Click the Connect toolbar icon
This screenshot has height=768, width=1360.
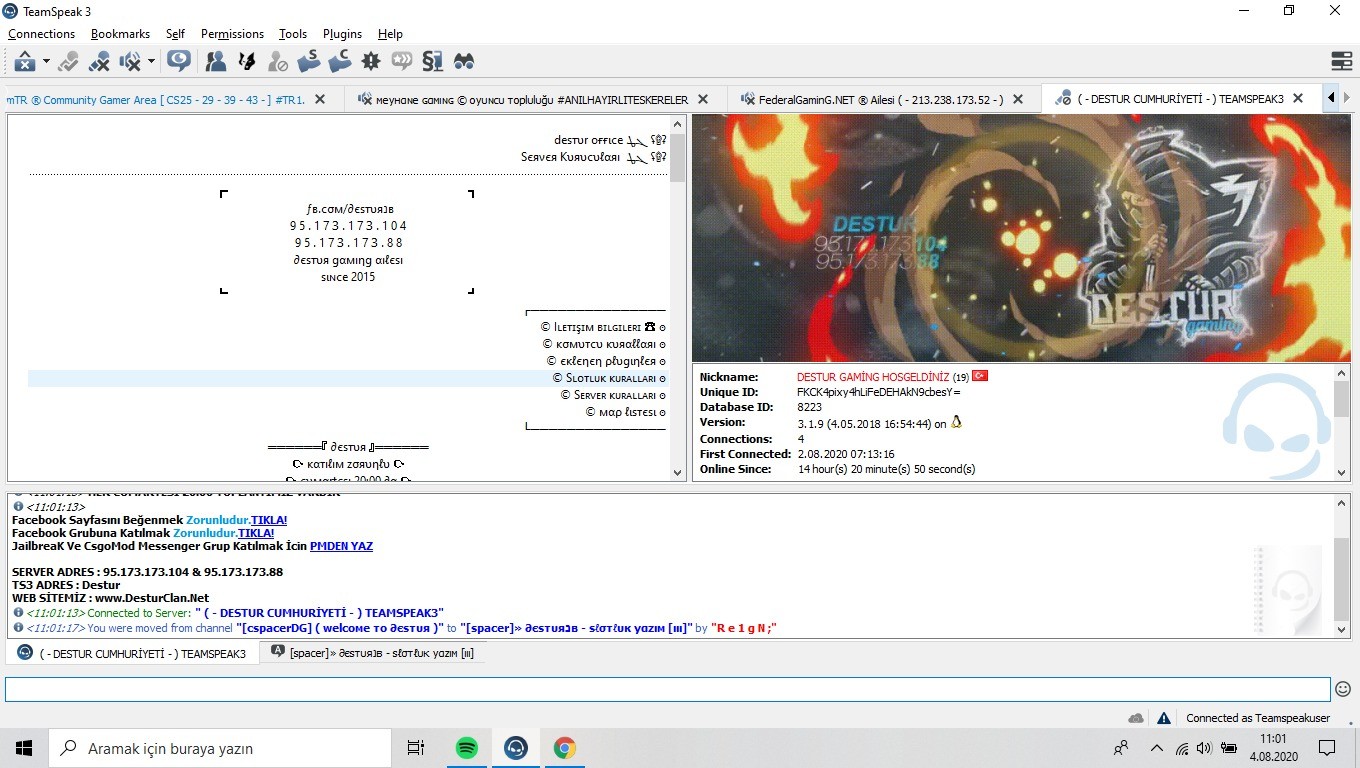tap(25, 61)
